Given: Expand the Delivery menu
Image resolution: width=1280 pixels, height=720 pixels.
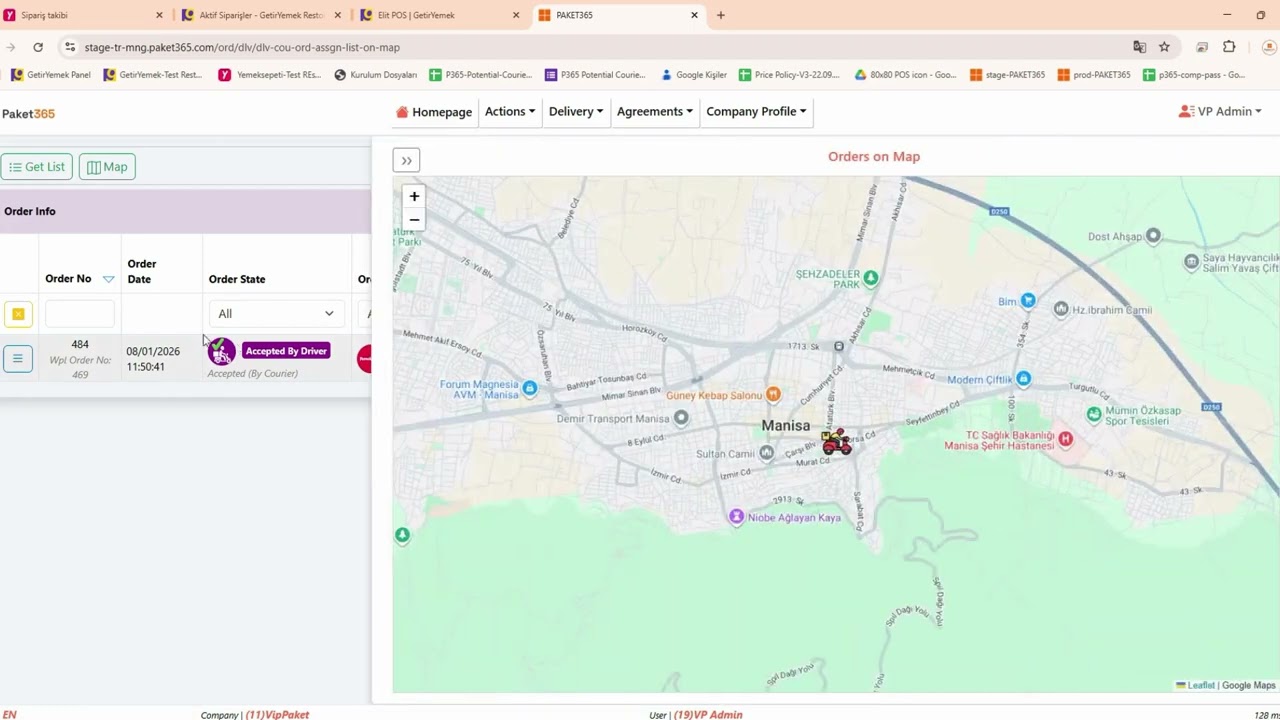Looking at the screenshot, I should (x=576, y=111).
